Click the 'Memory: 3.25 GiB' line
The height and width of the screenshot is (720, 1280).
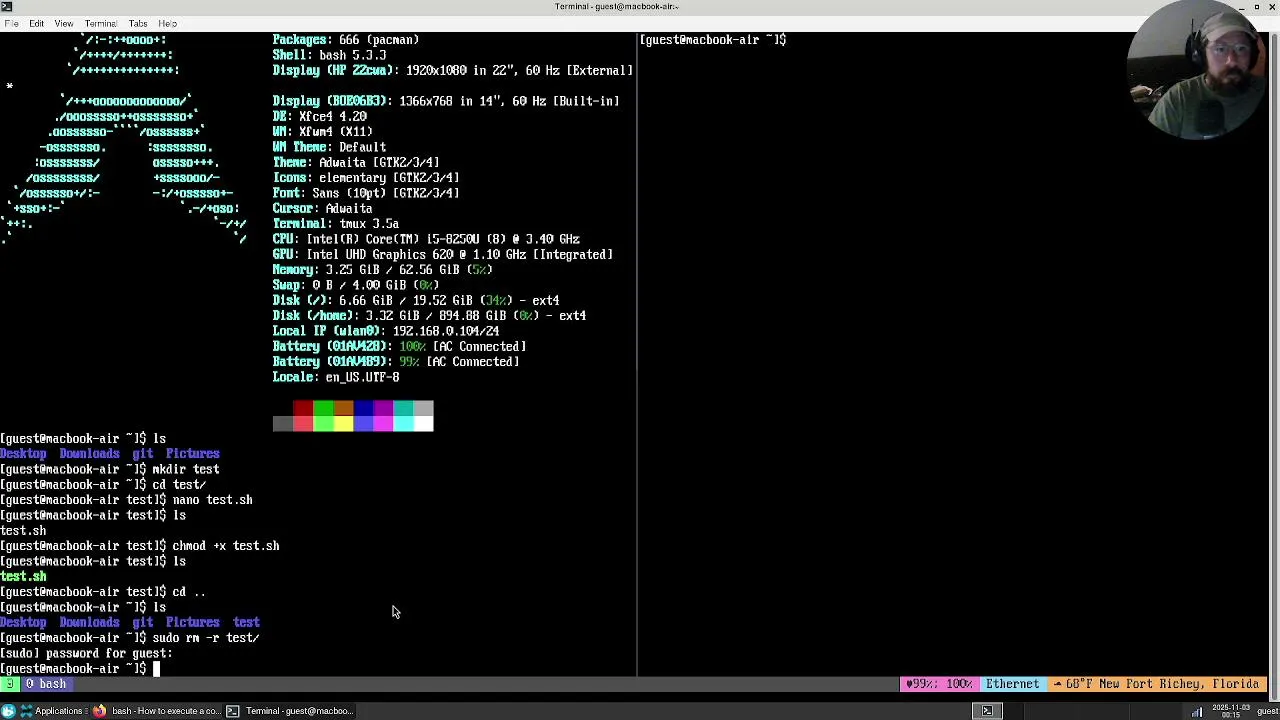[x=383, y=270]
